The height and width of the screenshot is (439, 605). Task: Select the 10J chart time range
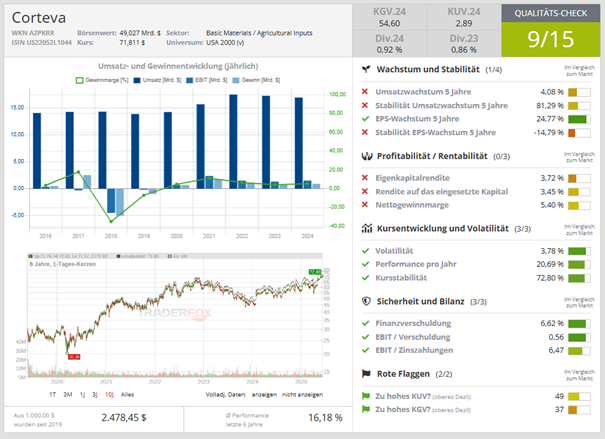click(x=109, y=395)
